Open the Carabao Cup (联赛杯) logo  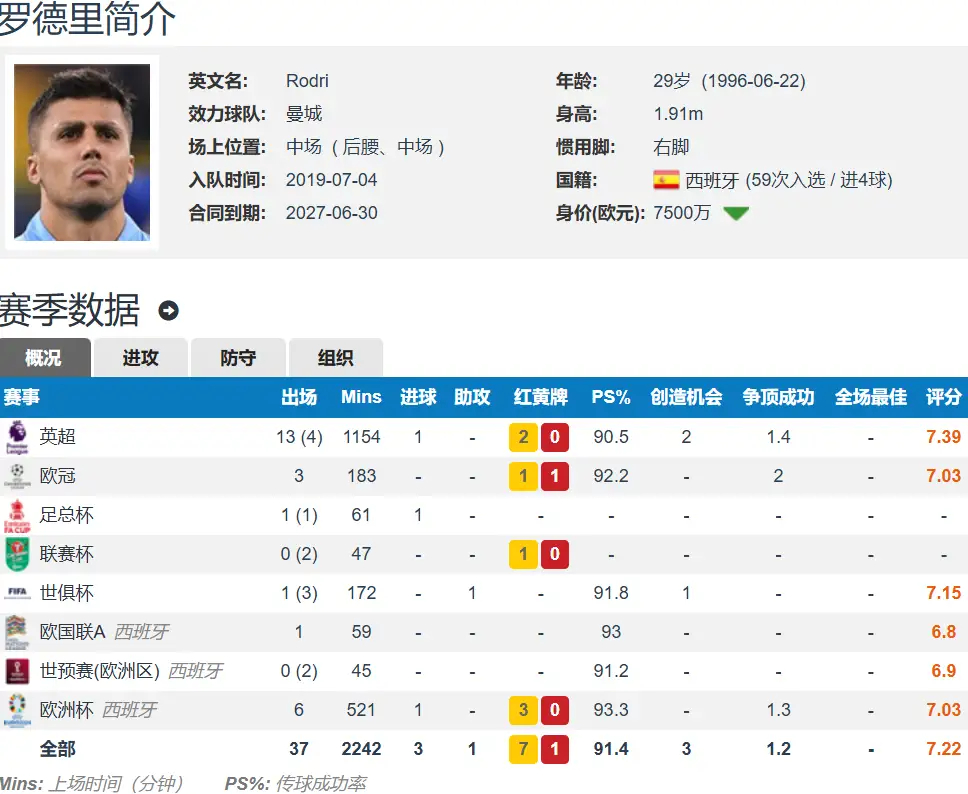18,554
